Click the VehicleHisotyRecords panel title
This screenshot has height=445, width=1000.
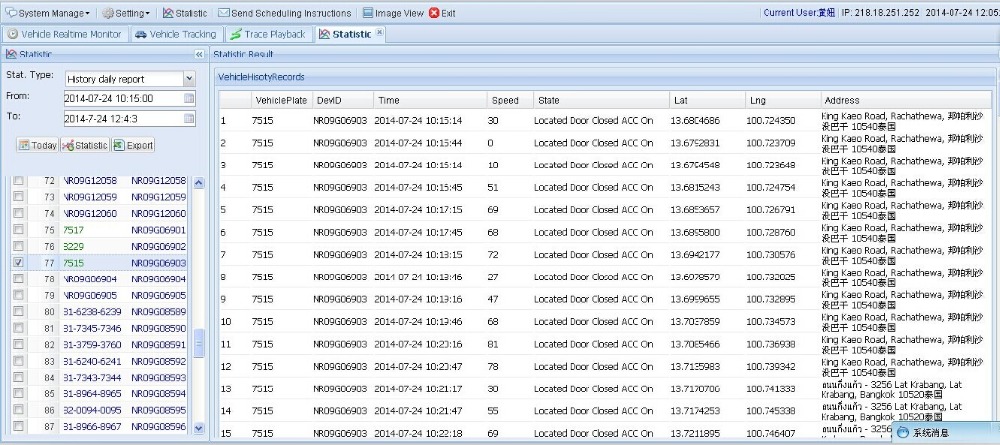(x=261, y=77)
